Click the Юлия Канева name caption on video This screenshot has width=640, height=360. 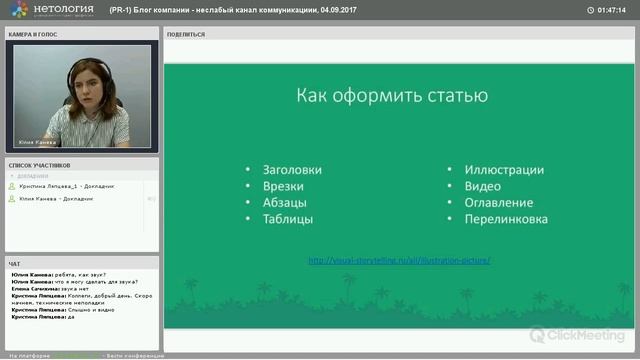[37, 142]
